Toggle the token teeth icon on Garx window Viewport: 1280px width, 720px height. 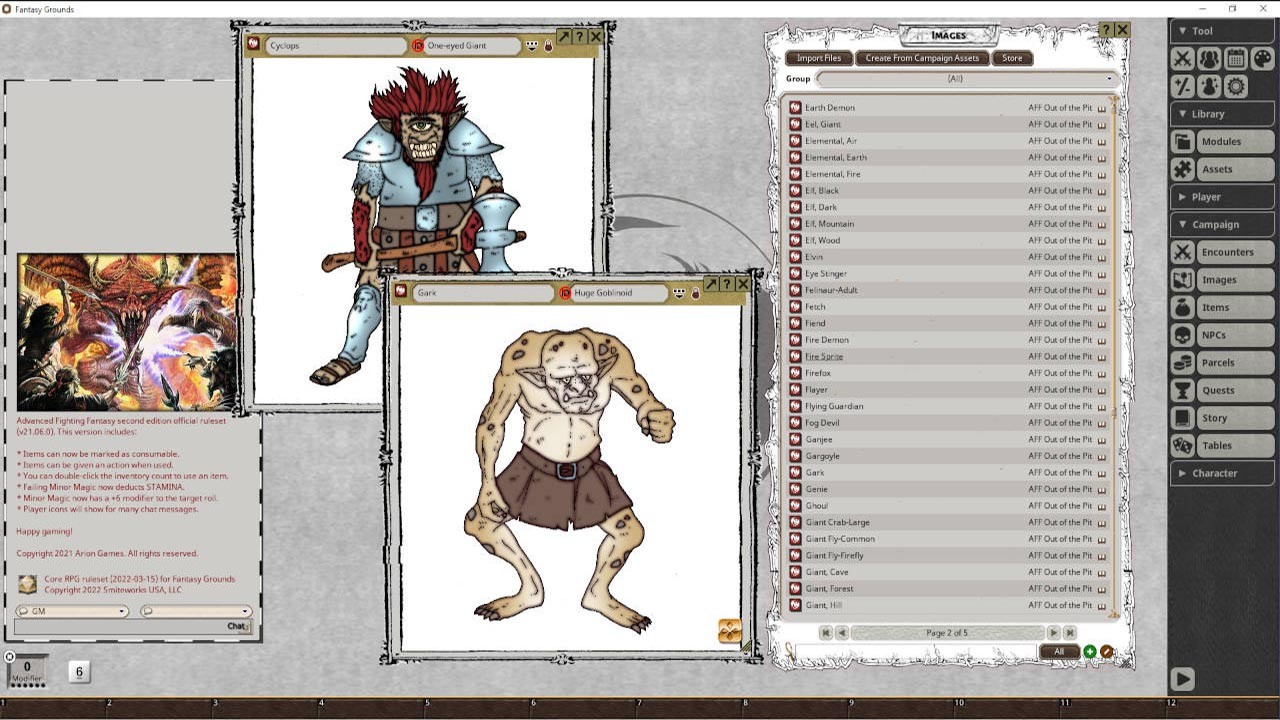click(678, 293)
